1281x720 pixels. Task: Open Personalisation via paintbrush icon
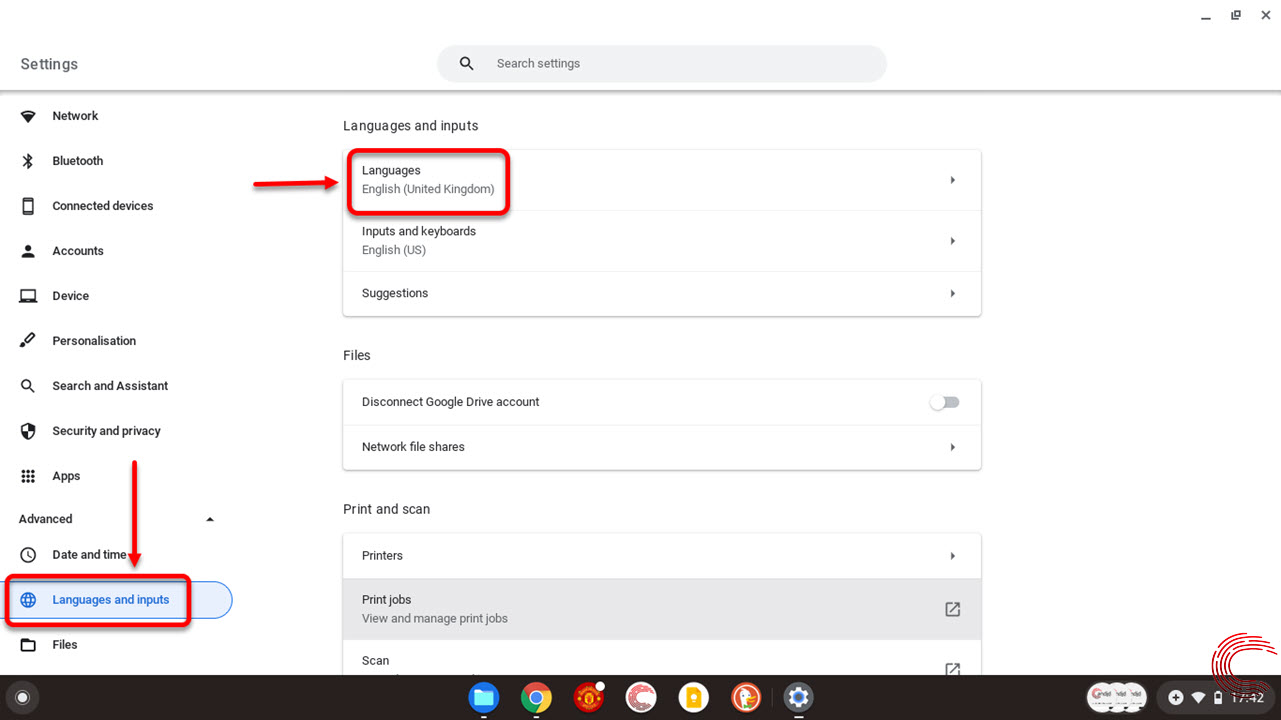click(28, 340)
